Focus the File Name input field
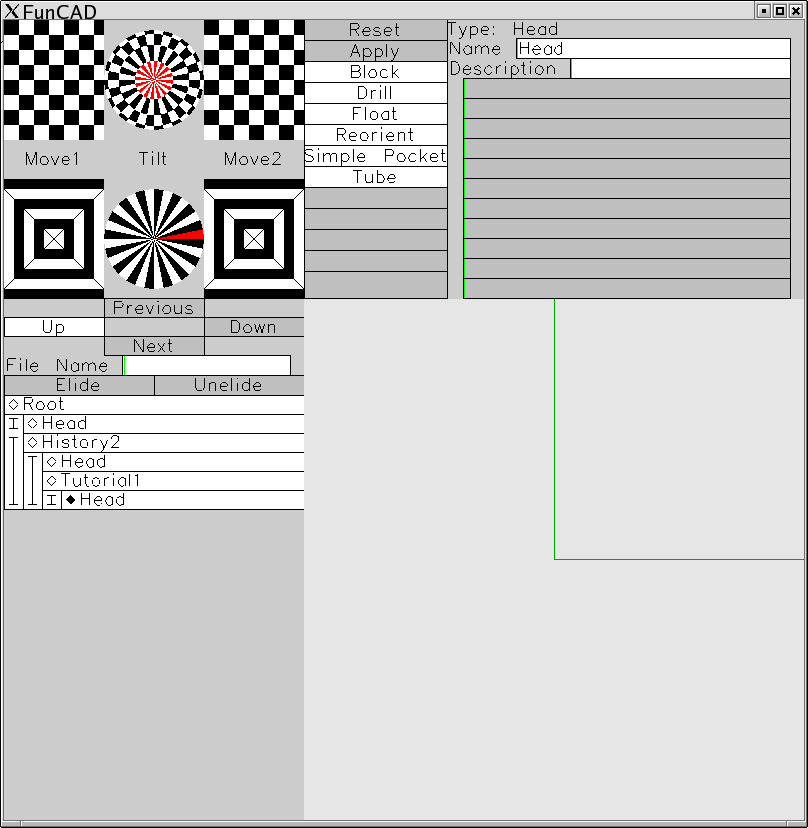 [x=207, y=365]
